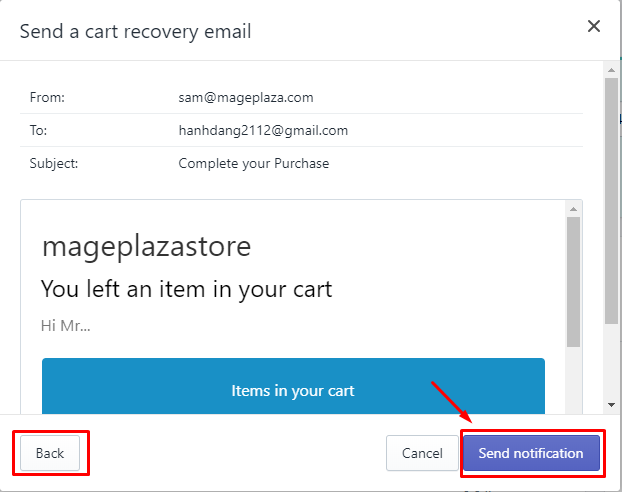This screenshot has height=492, width=622.
Task: Click the To: label
Action: [38, 130]
